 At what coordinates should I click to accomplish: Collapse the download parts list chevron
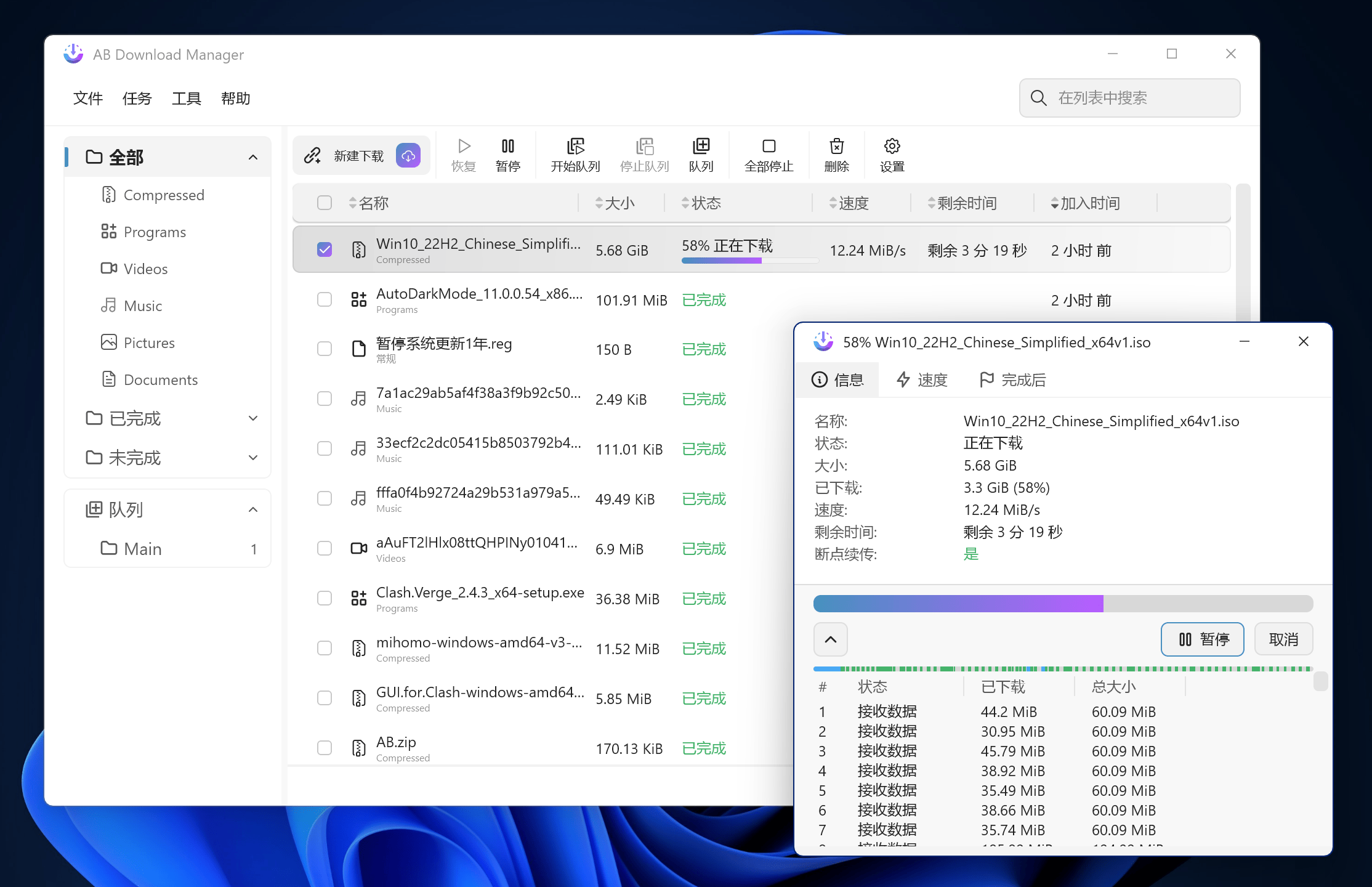pyautogui.click(x=830, y=639)
